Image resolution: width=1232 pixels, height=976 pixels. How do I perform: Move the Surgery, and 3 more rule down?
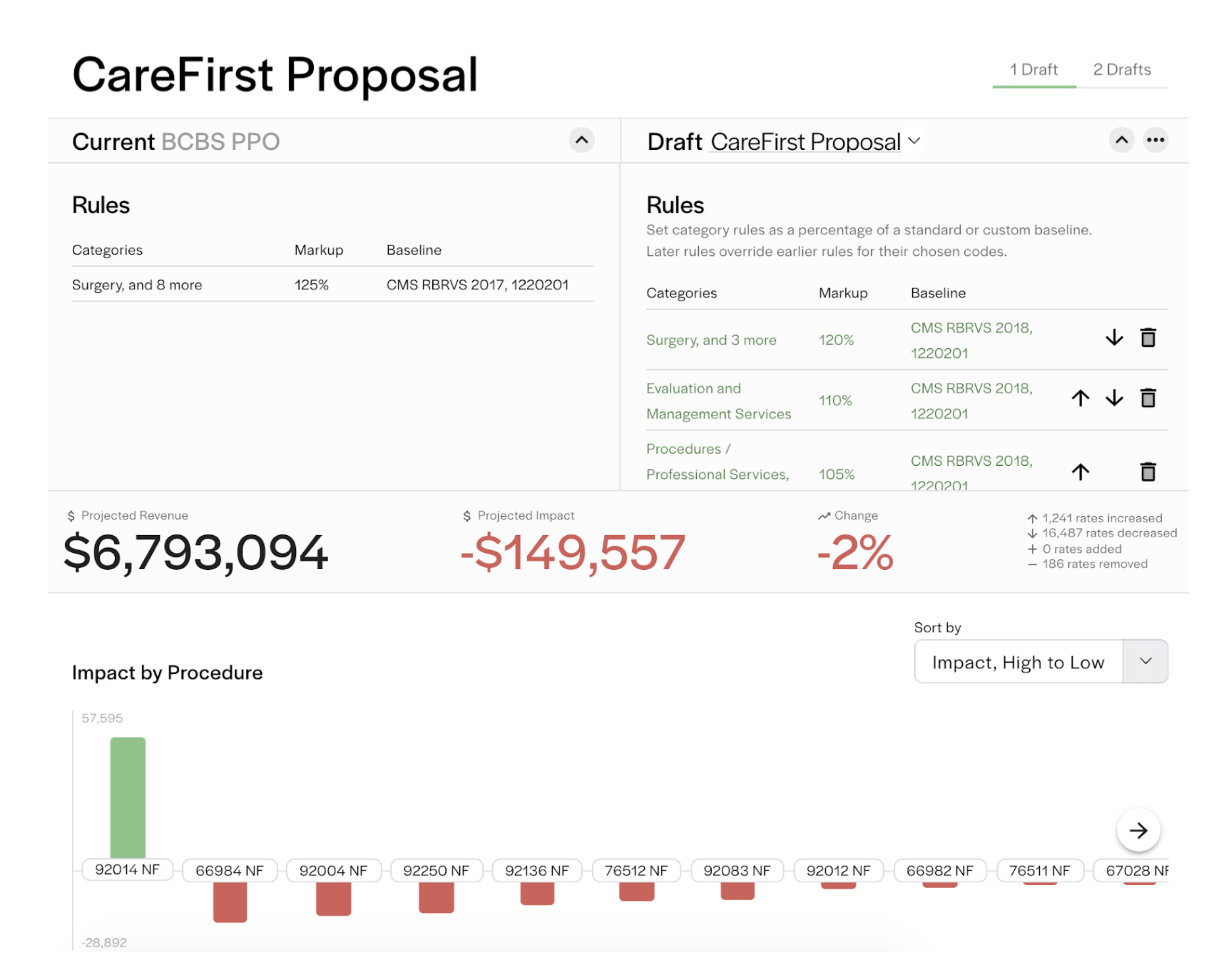click(1114, 338)
